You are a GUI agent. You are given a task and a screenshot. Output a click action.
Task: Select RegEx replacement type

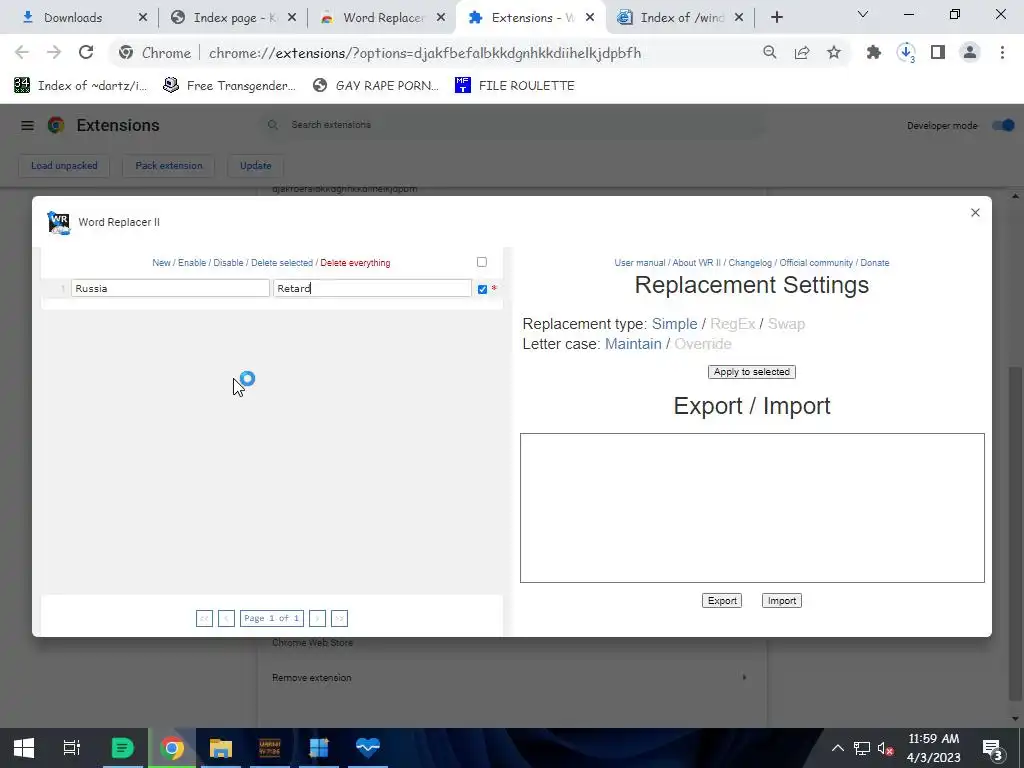point(733,324)
